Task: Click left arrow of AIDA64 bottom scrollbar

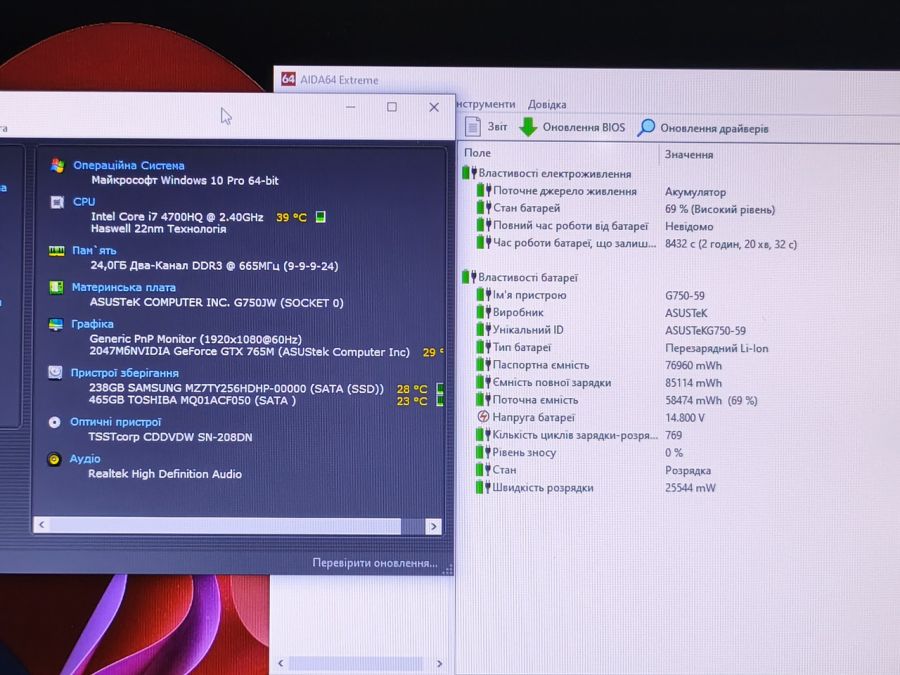Action: point(281,663)
